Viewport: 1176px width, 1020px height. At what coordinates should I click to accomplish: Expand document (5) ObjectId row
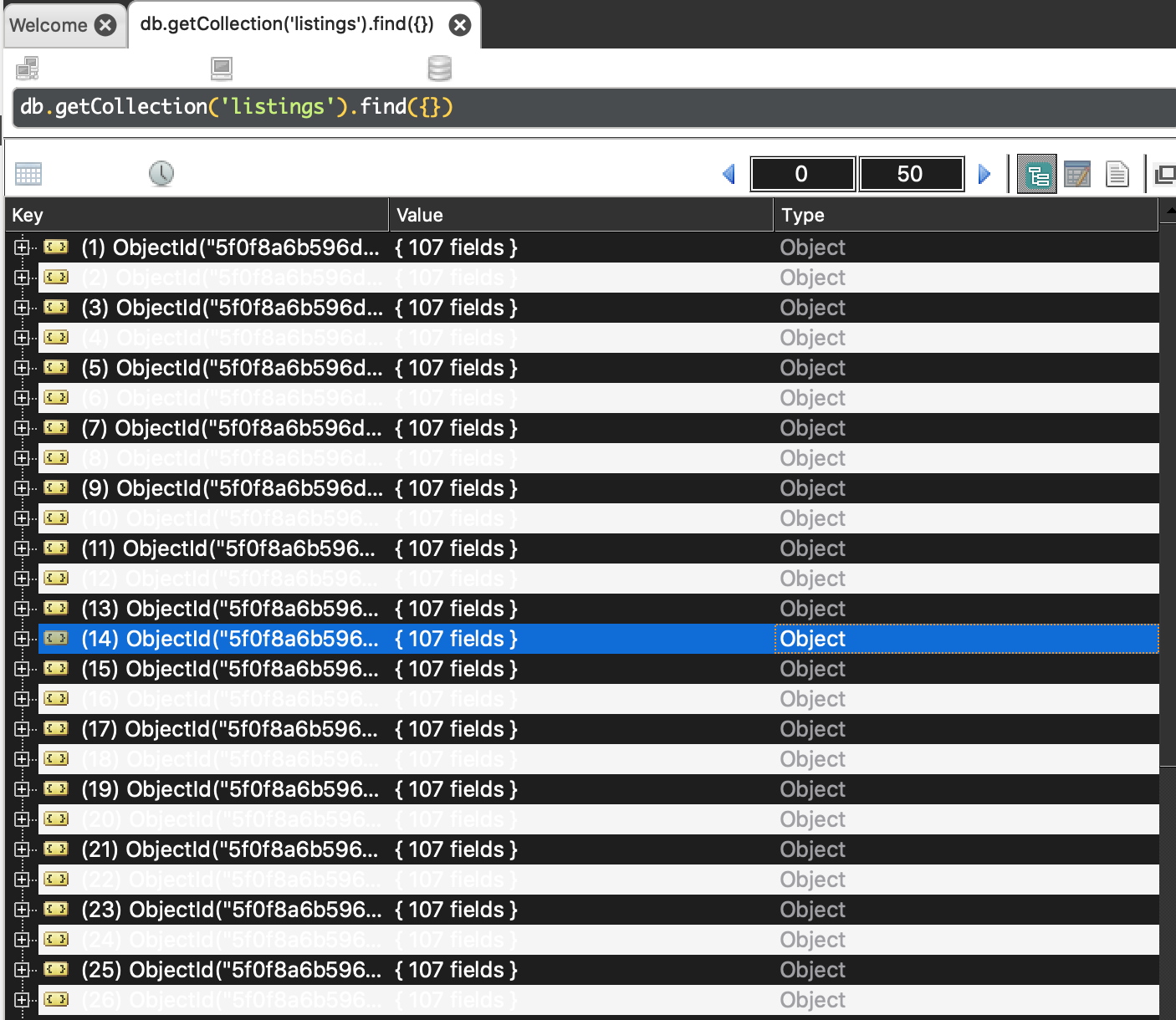[x=22, y=368]
